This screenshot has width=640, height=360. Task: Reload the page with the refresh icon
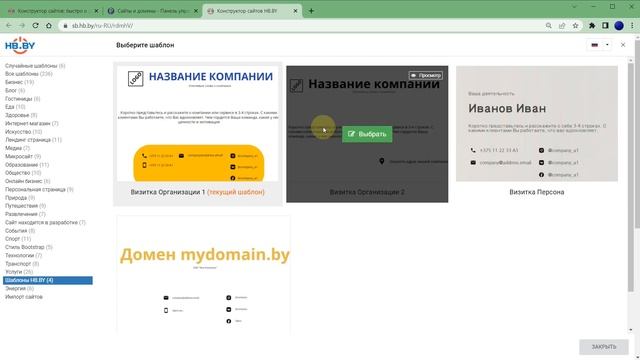coord(36,25)
